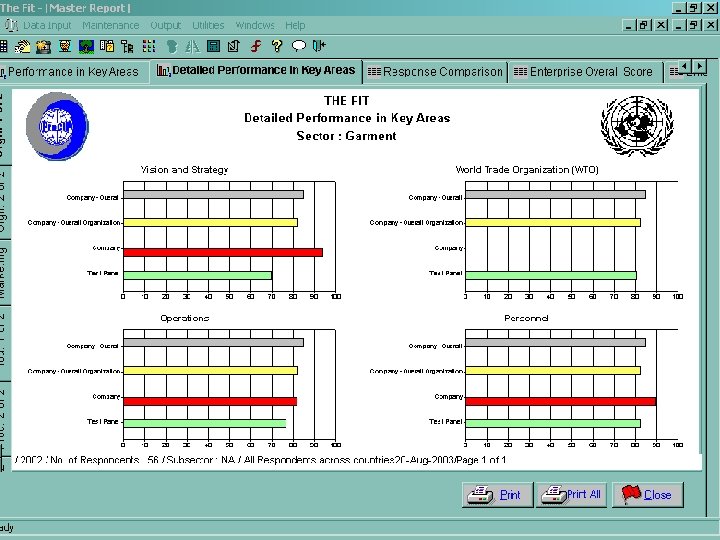The width and height of the screenshot is (720, 540).
Task: Open the Output menu
Action: pos(166,25)
